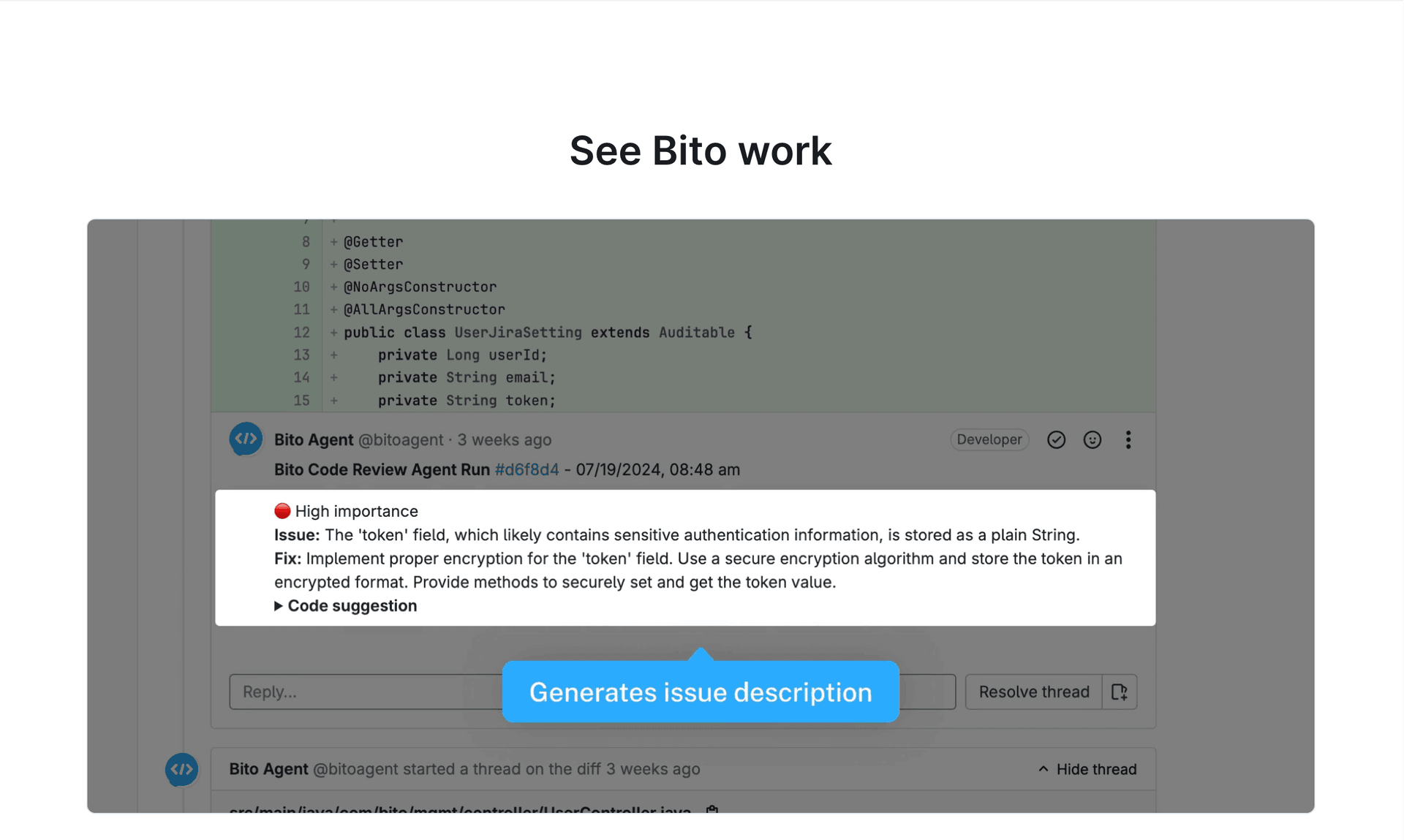Open the #d6f8d4 review run link
1404x840 pixels.
(x=526, y=469)
